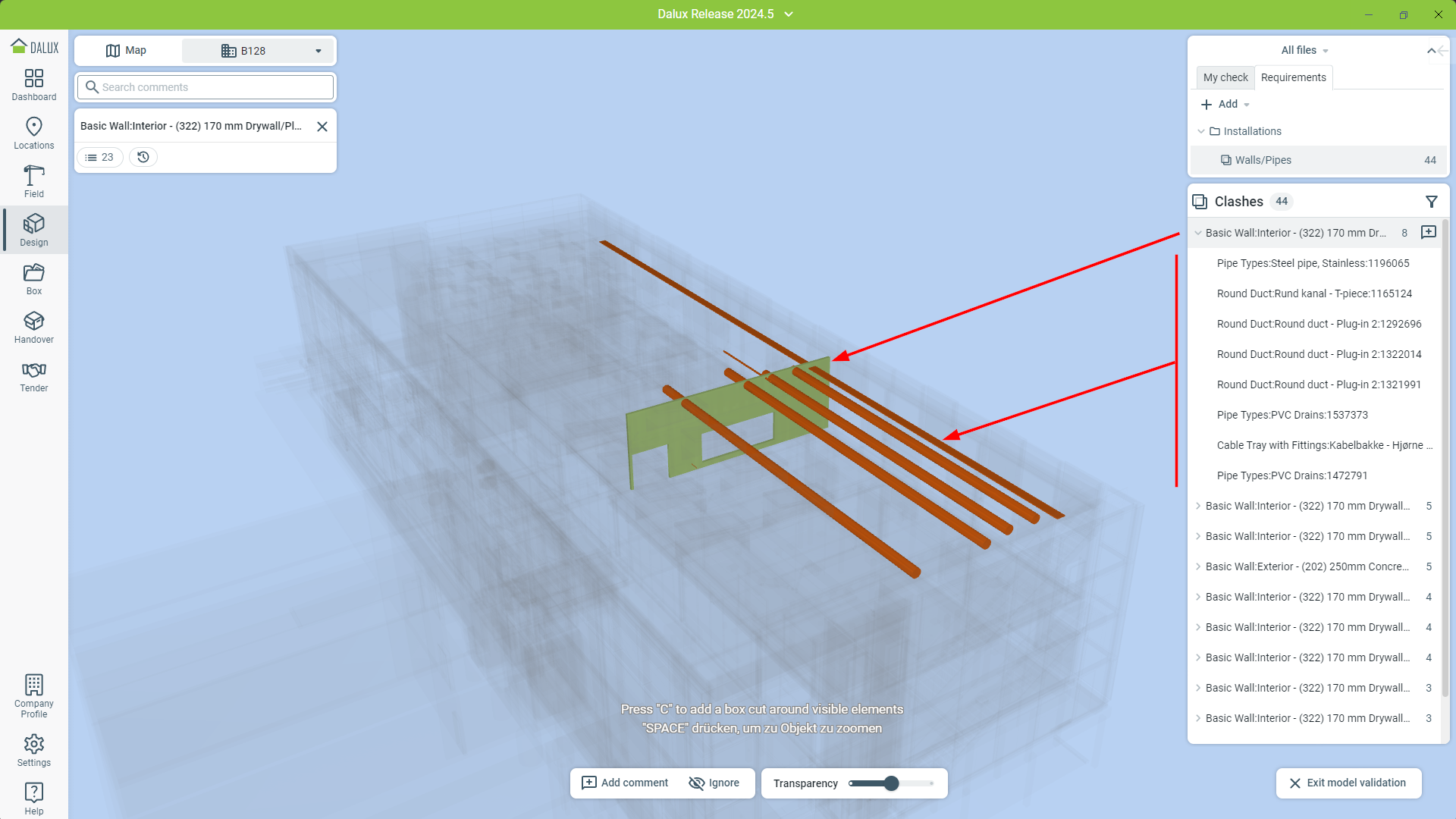Show the 23 comments list
Image resolution: width=1456 pixels, height=819 pixels.
coord(100,157)
